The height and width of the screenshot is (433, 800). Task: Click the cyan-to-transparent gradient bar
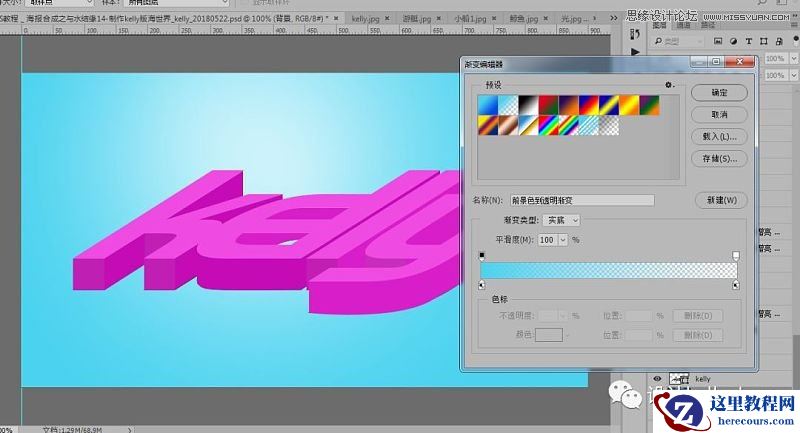click(x=609, y=270)
